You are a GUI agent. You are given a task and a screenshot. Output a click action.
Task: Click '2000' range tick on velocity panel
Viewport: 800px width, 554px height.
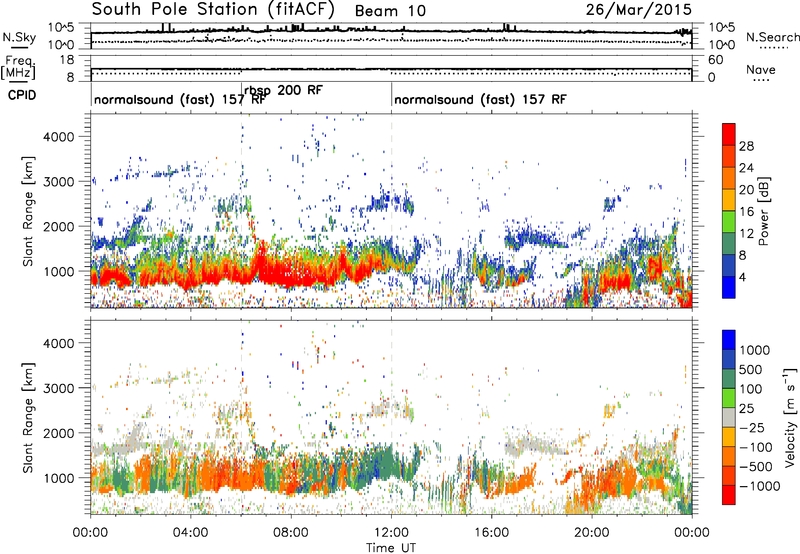[x=59, y=433]
